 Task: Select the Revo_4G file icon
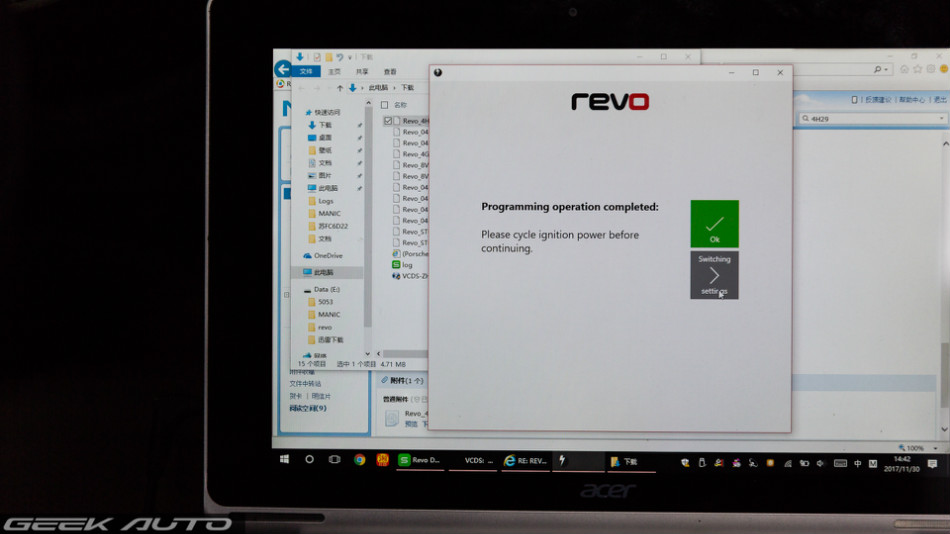[x=396, y=154]
